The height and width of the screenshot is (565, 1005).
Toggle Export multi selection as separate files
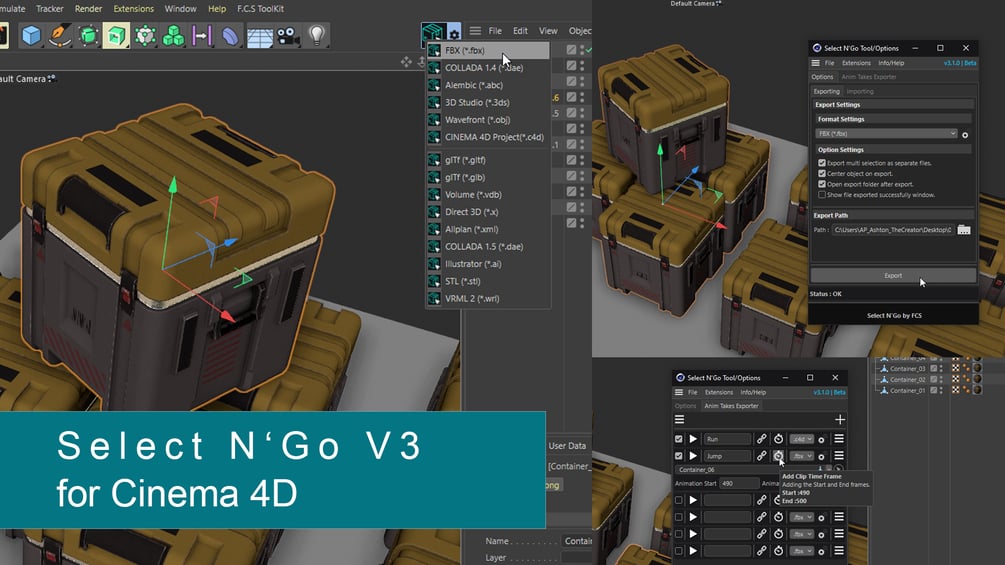(x=822, y=163)
